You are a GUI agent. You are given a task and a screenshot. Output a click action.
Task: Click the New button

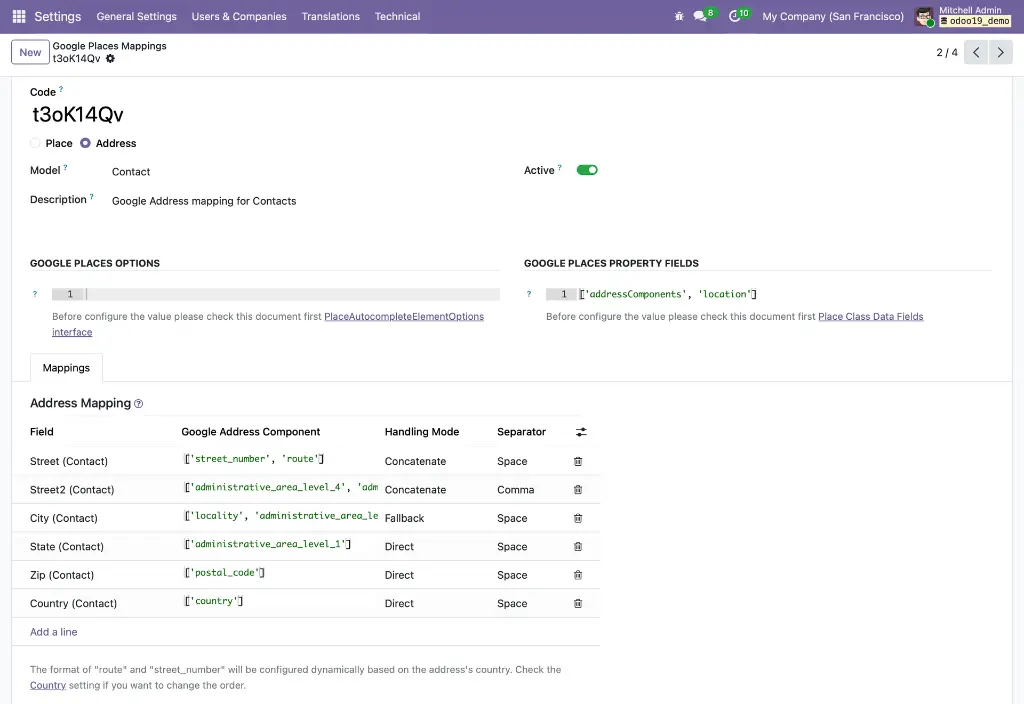[x=30, y=52]
